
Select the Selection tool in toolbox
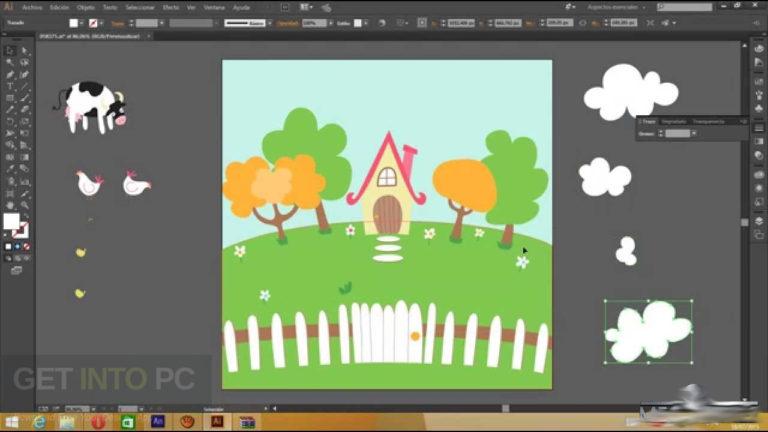[x=10, y=51]
